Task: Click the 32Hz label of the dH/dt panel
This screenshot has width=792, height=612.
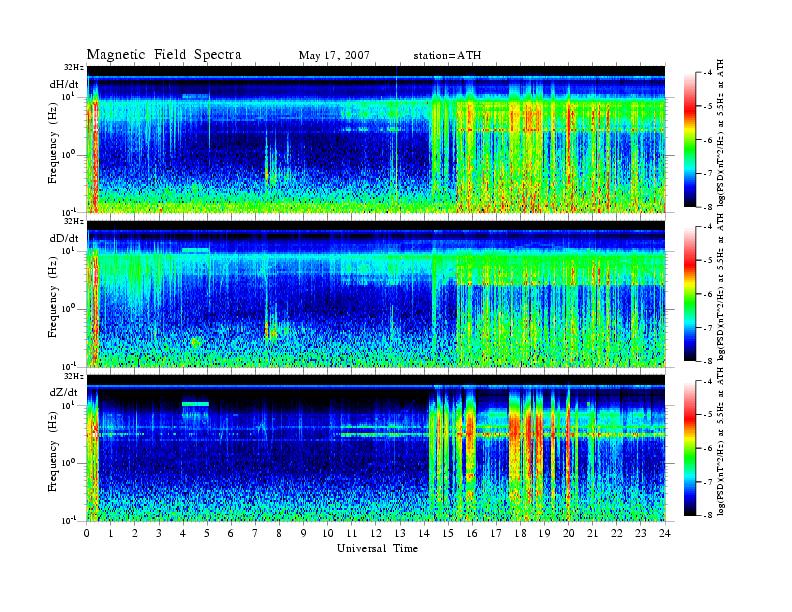Action: coord(74,67)
